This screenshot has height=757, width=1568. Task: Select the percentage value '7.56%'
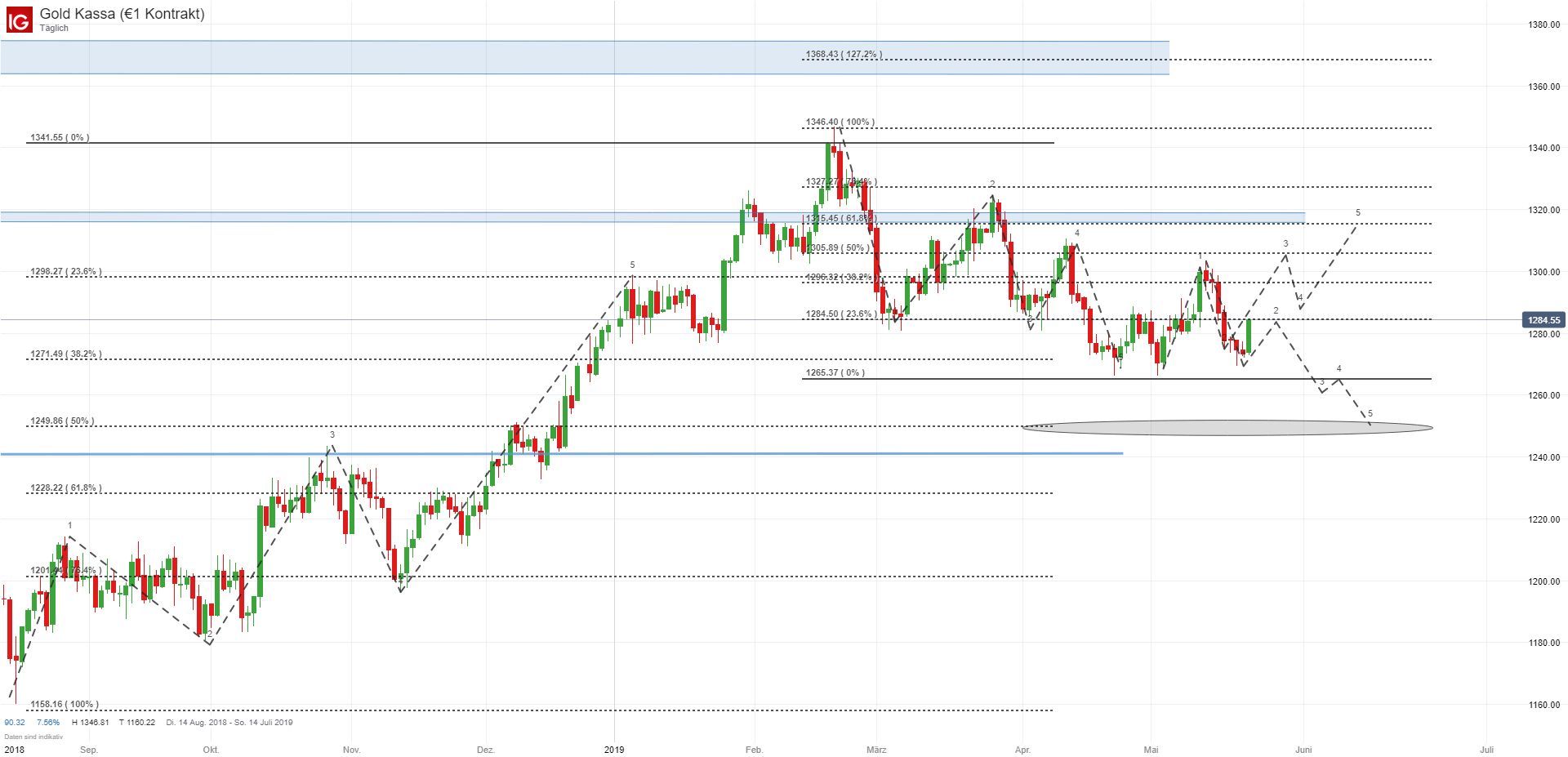pos(48,723)
